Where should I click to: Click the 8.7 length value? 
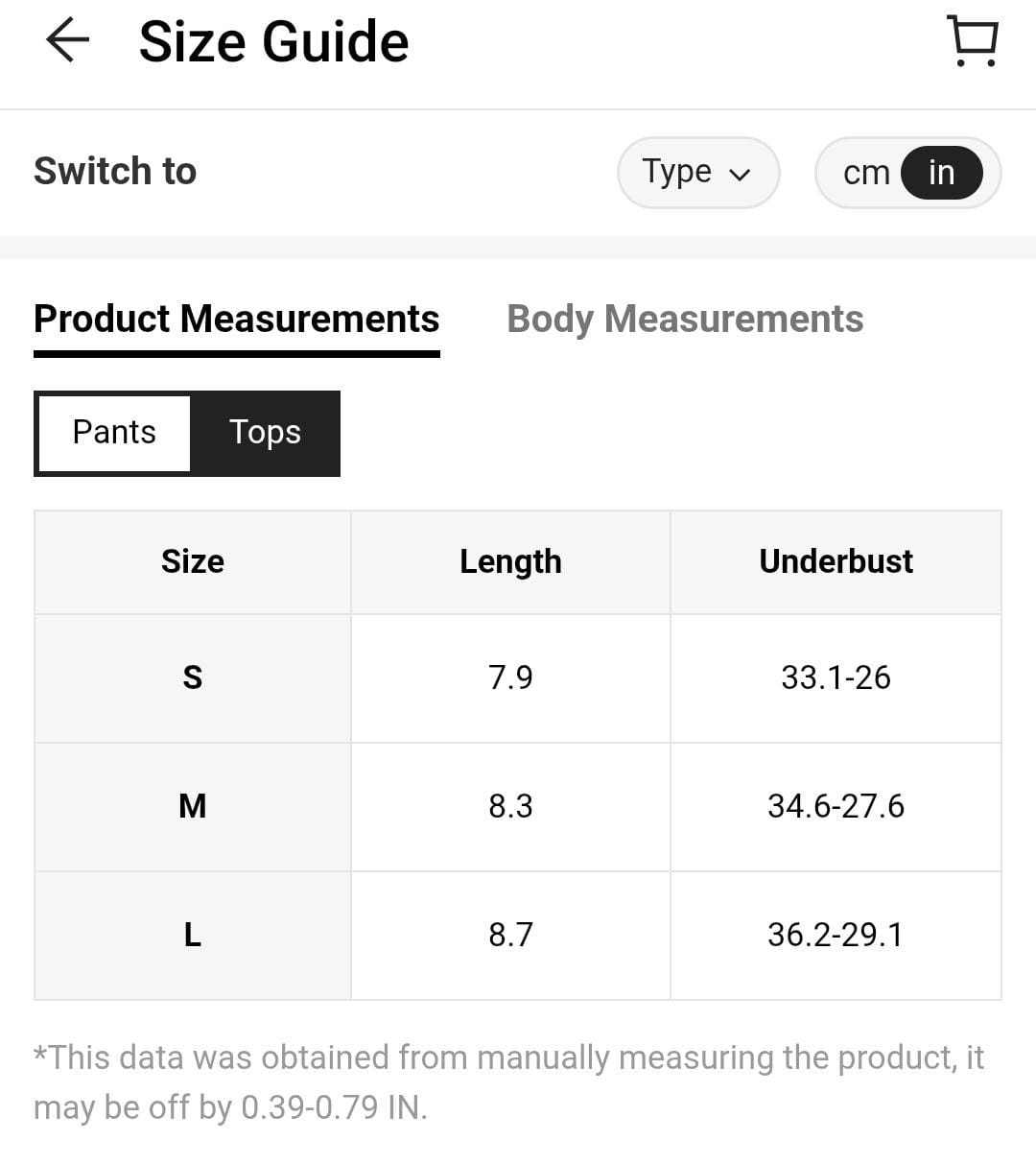tap(510, 935)
